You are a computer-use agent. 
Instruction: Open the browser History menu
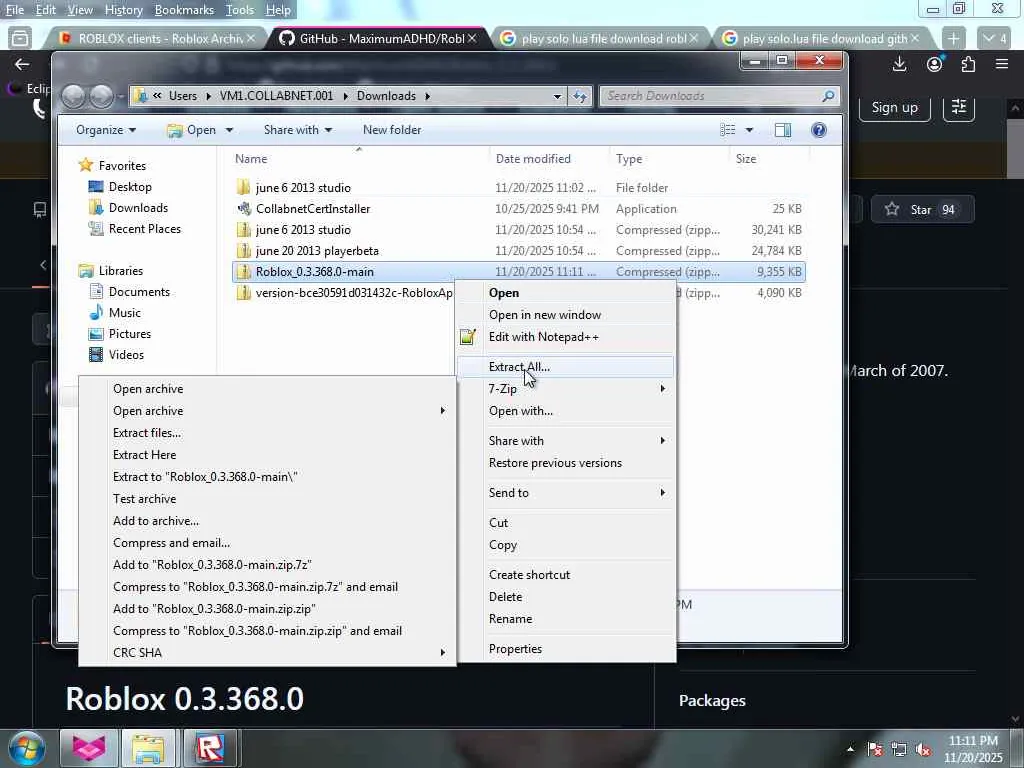pos(123,10)
